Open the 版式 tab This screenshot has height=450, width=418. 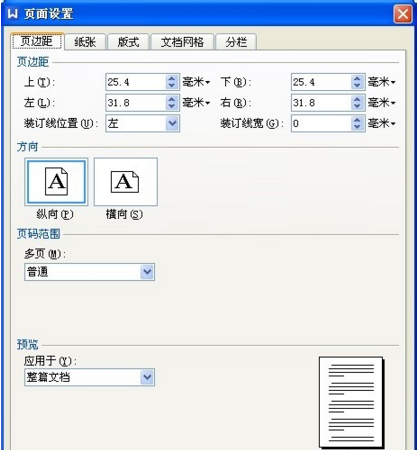coord(128,42)
